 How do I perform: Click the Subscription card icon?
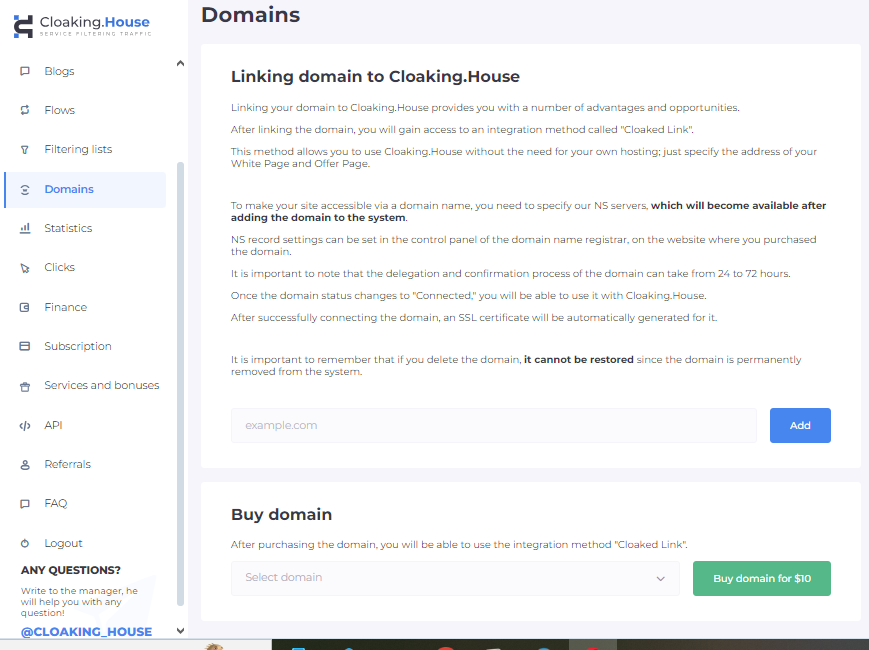(x=24, y=345)
